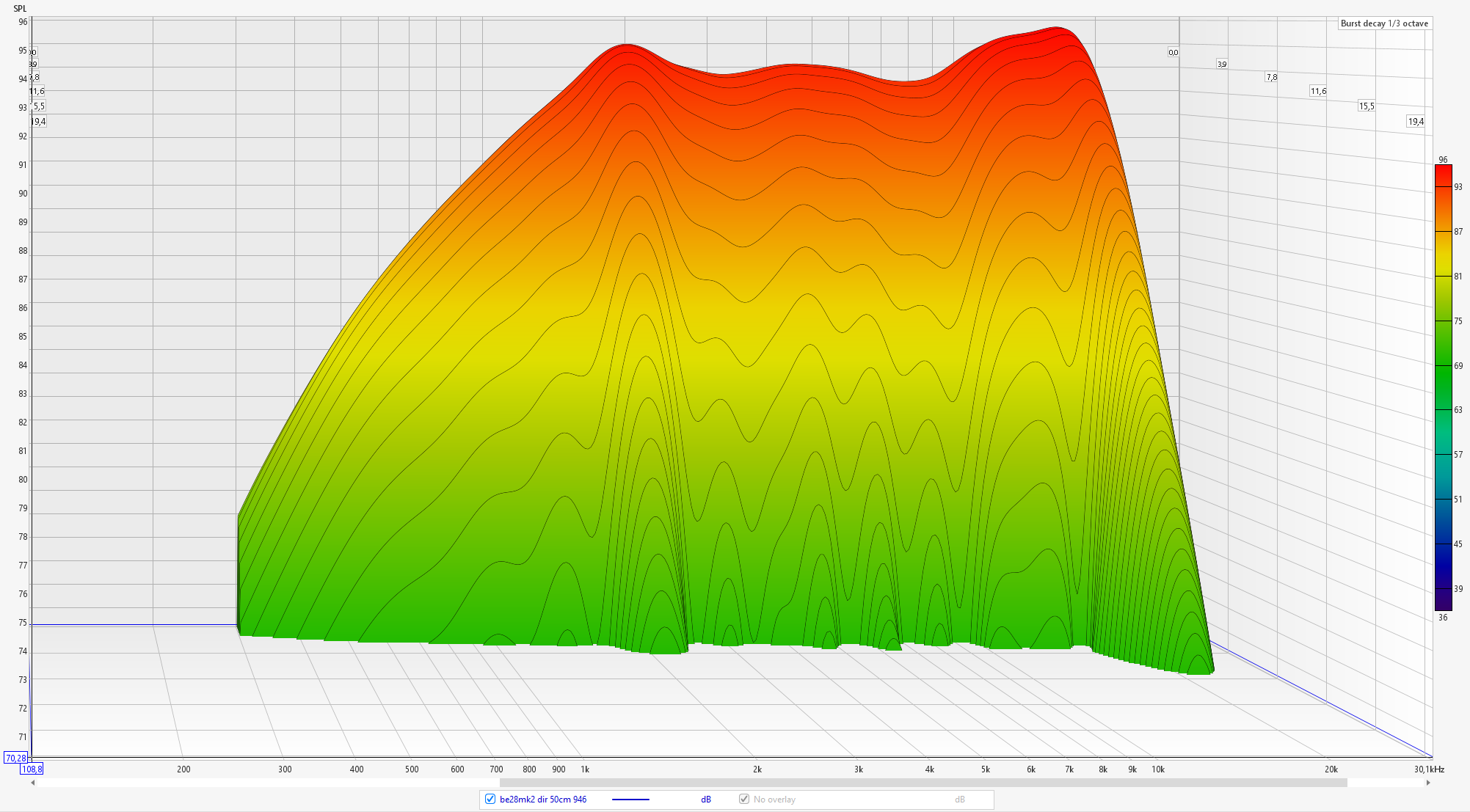Click the be28mk2 dir 50cm 946 measurement name
Screen dimensions: 1470x812
(543, 800)
